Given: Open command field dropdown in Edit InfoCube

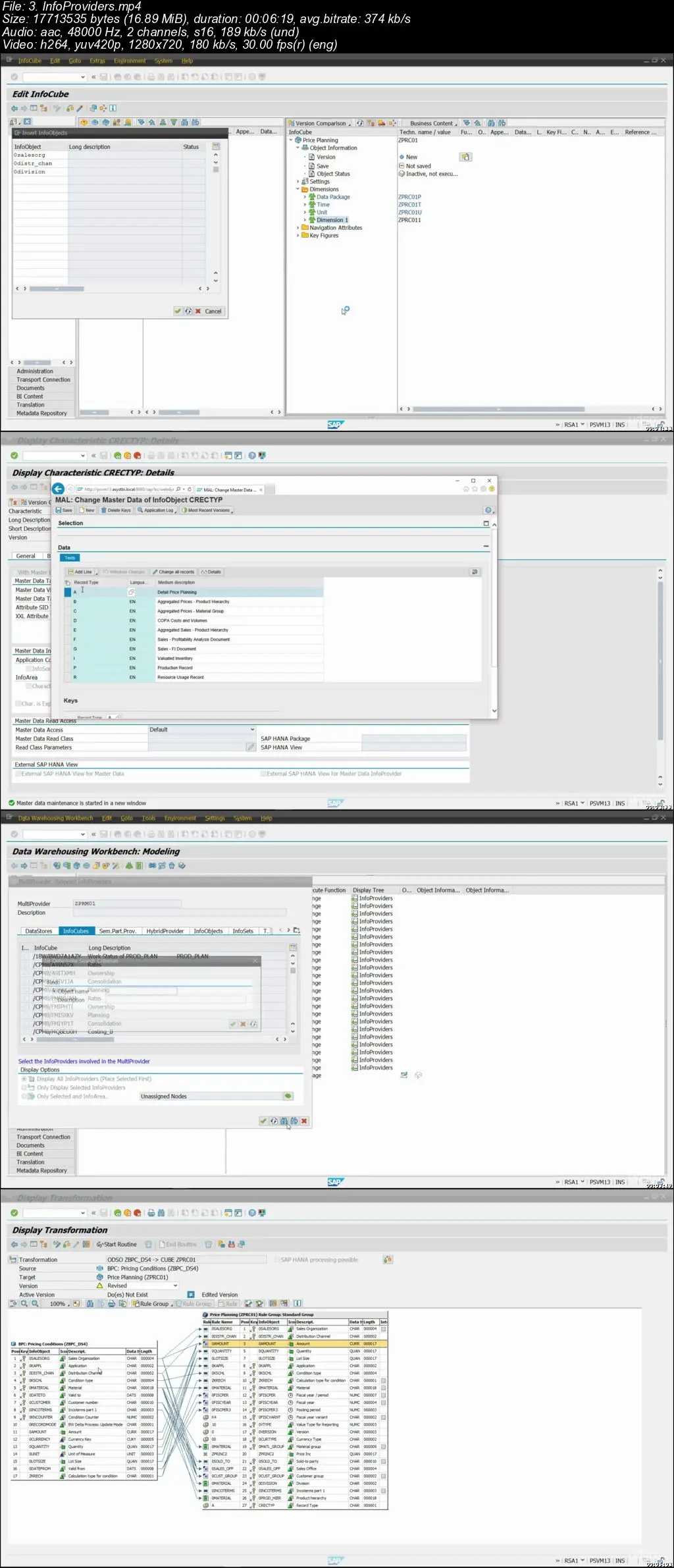Looking at the screenshot, I should [x=83, y=77].
